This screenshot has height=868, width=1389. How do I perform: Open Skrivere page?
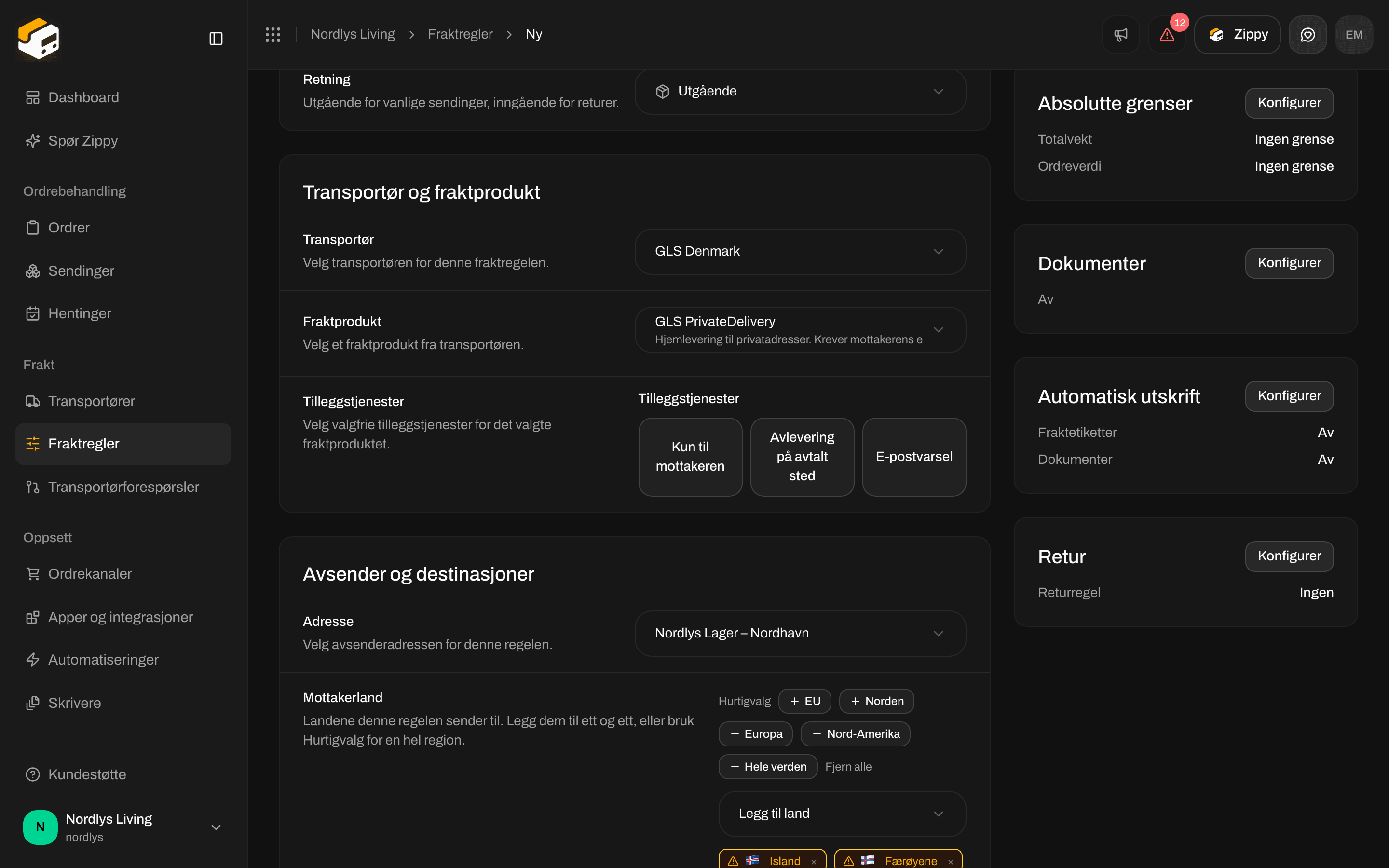pyautogui.click(x=123, y=703)
